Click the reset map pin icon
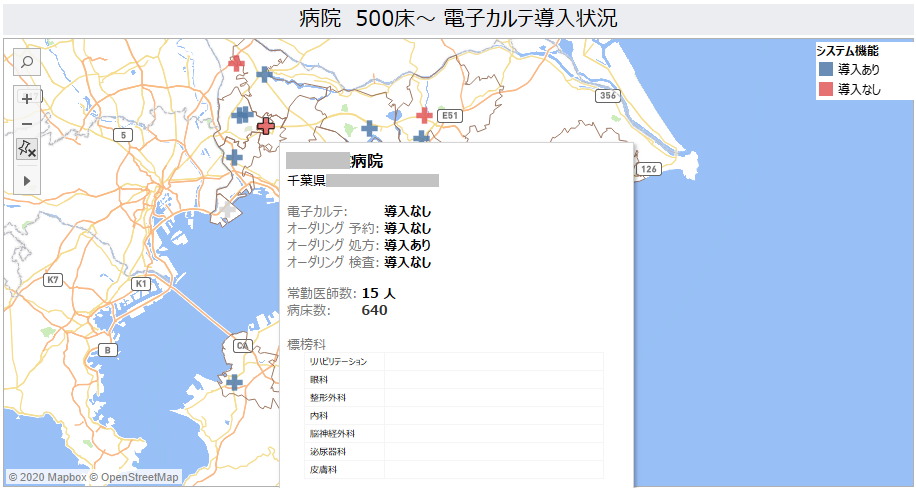The height and width of the screenshot is (488, 916). [27, 149]
